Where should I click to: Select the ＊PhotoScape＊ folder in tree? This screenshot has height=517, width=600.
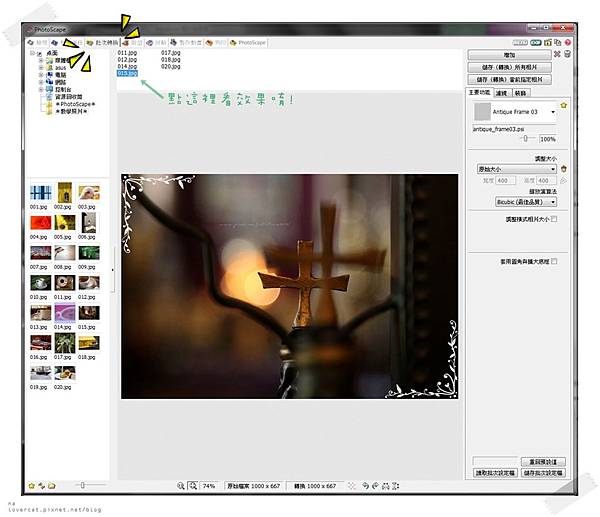[x=75, y=104]
